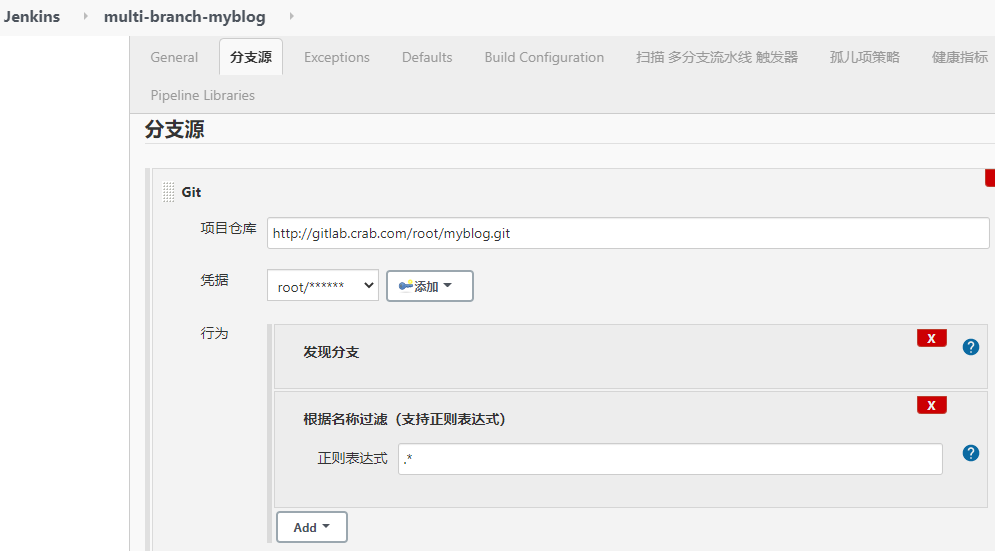Click the 发现分支 behavior label

331,352
